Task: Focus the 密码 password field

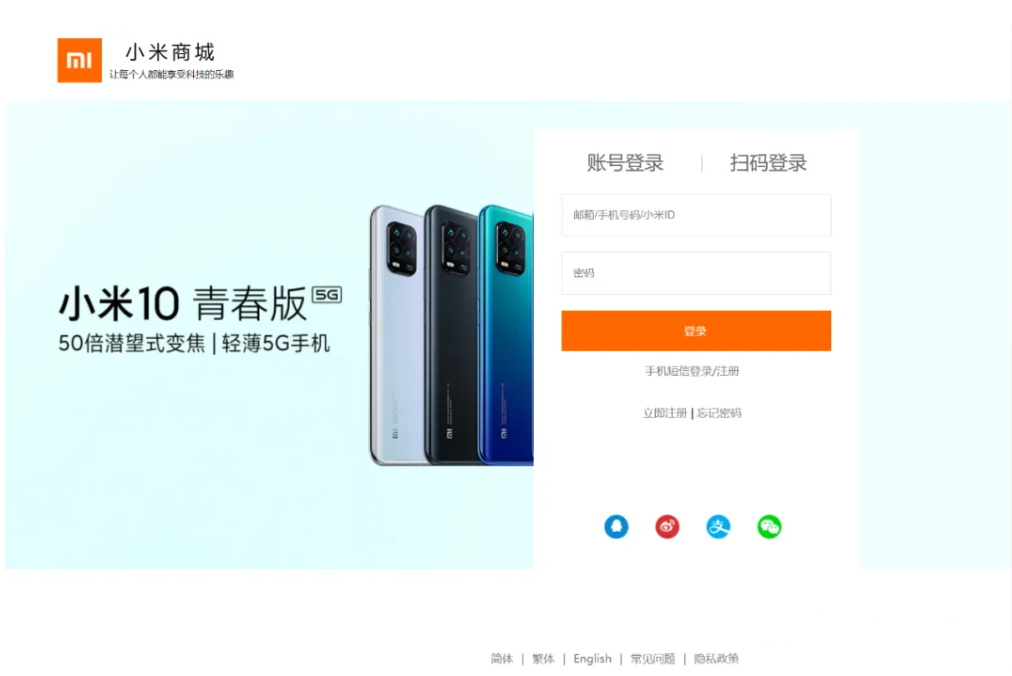Action: (696, 273)
